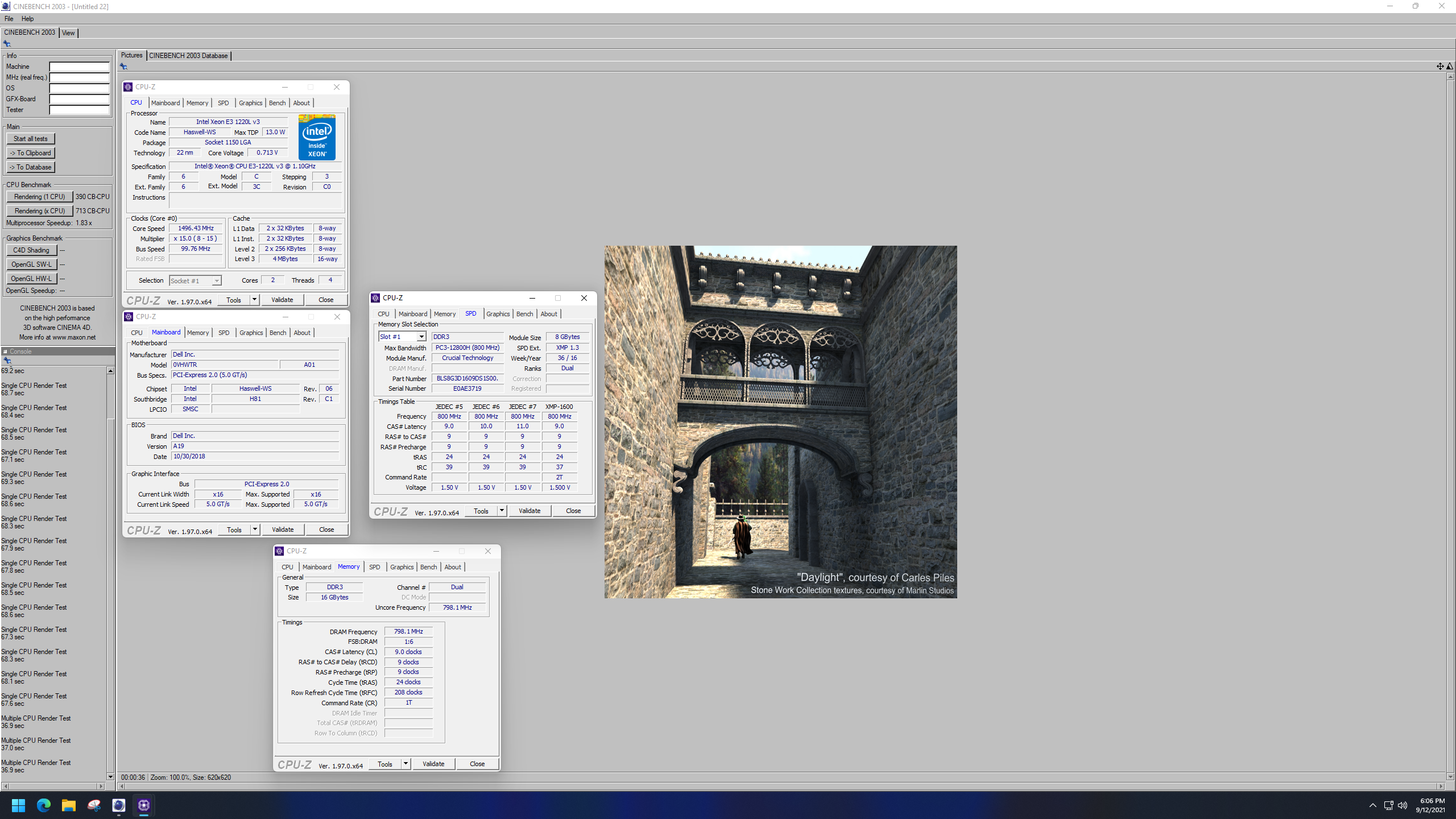The width and height of the screenshot is (1456, 819).
Task: Click CPU-Z window icon in Memory window title
Action: click(x=279, y=551)
